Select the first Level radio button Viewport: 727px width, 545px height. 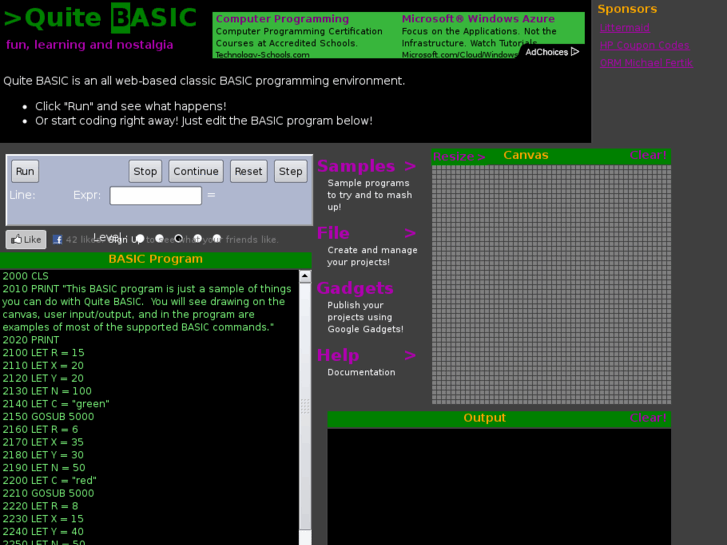(x=140, y=238)
